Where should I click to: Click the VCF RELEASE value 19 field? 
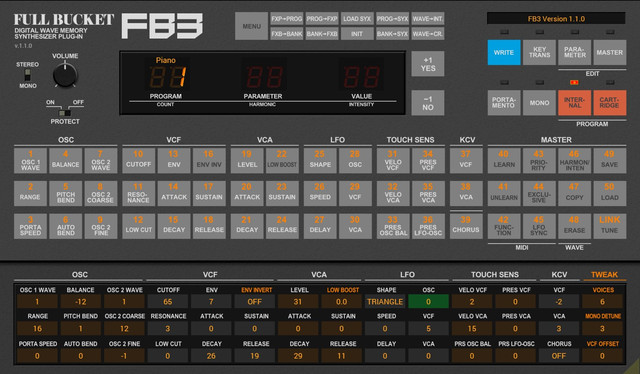255,356
